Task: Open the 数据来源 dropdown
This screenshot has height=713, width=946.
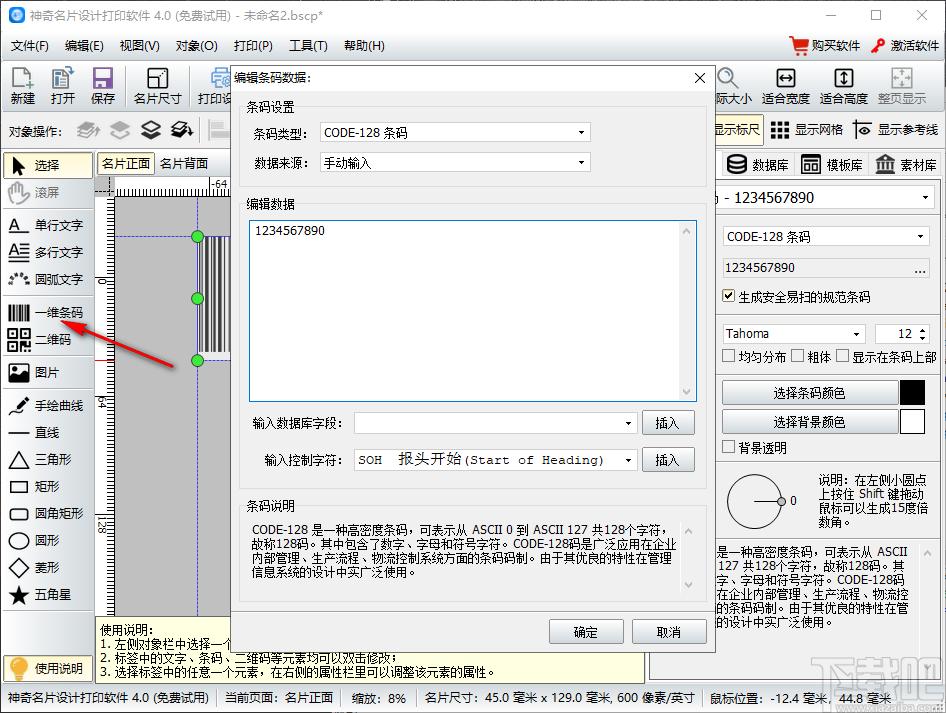Action: [x=455, y=163]
